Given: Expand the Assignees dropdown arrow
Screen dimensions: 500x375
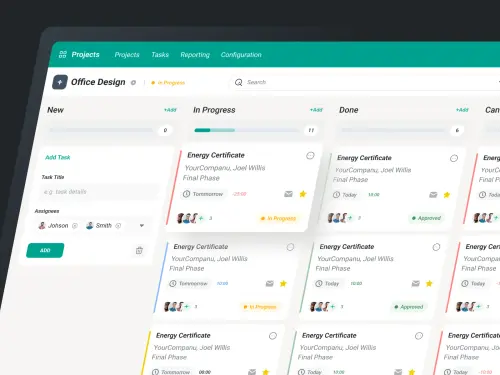Looking at the screenshot, I should 142,226.
